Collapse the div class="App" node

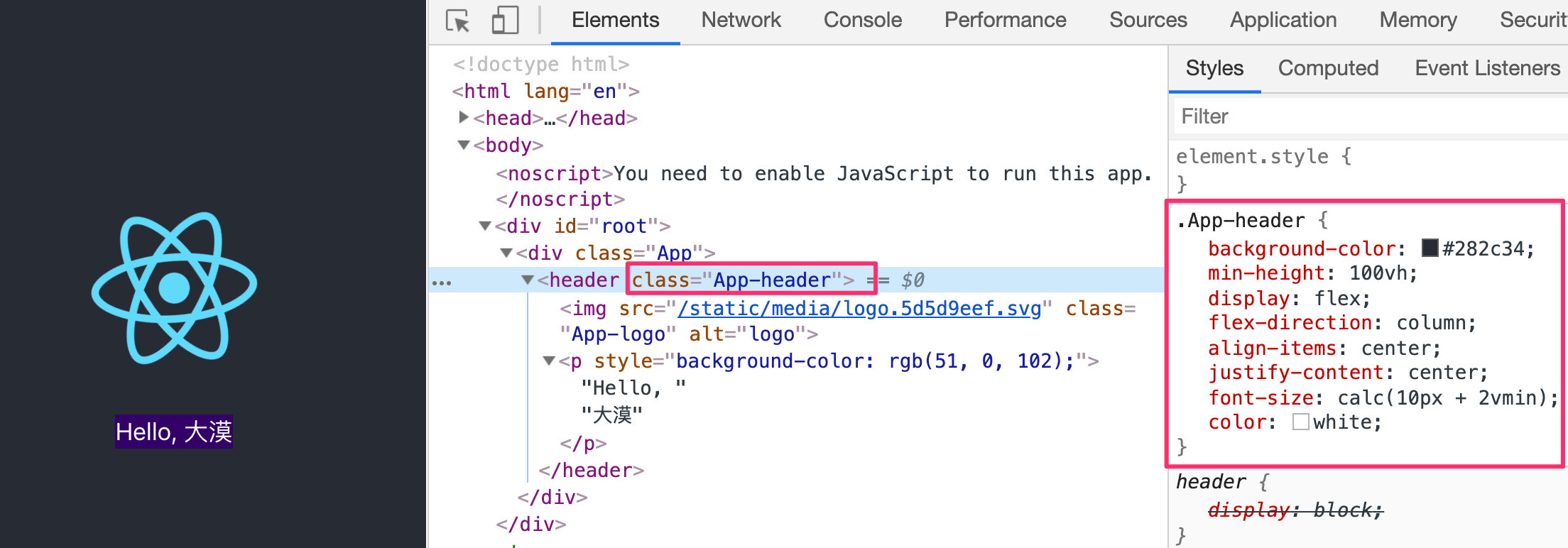[x=506, y=253]
